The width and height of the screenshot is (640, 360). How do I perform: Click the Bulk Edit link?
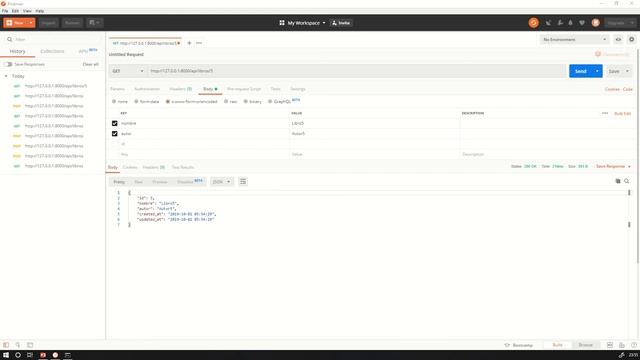pos(622,113)
